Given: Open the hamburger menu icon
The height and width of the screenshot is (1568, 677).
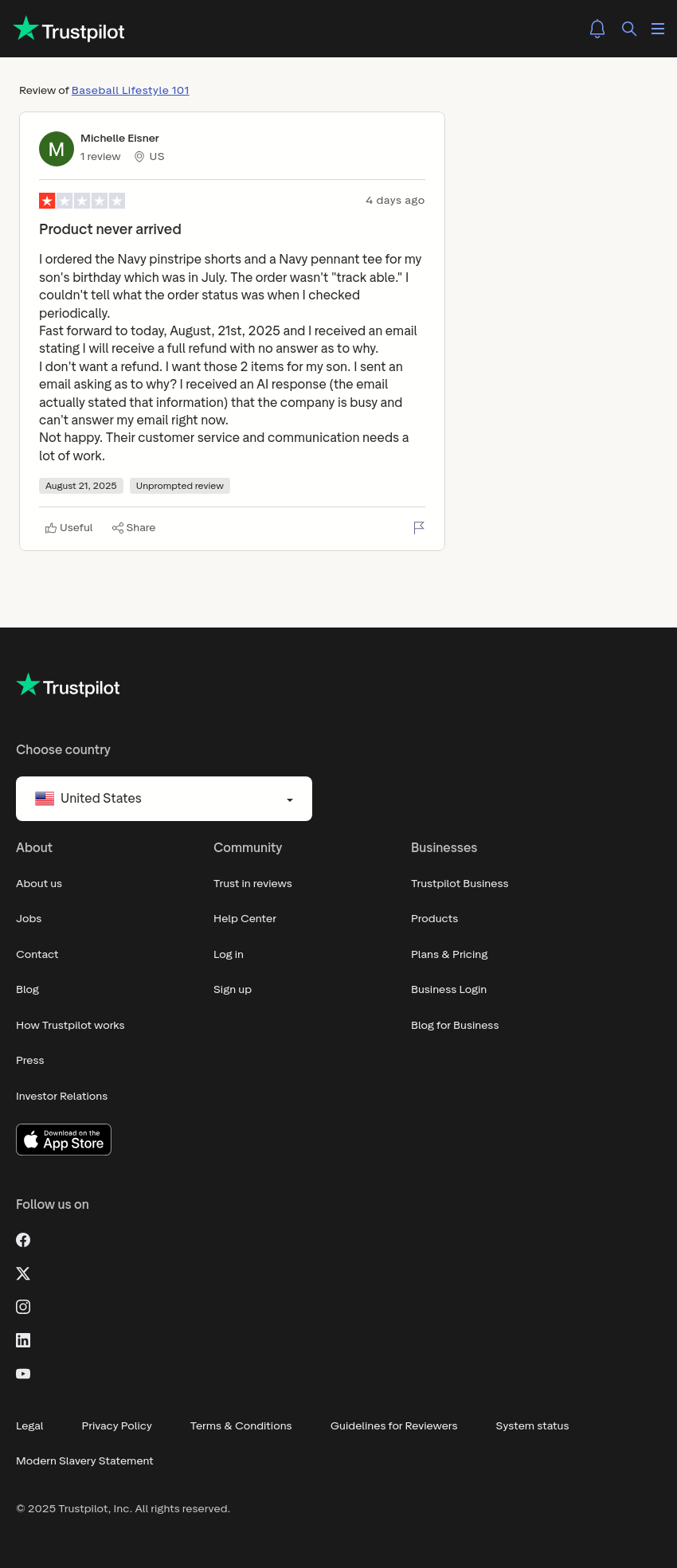Looking at the screenshot, I should 658,29.
